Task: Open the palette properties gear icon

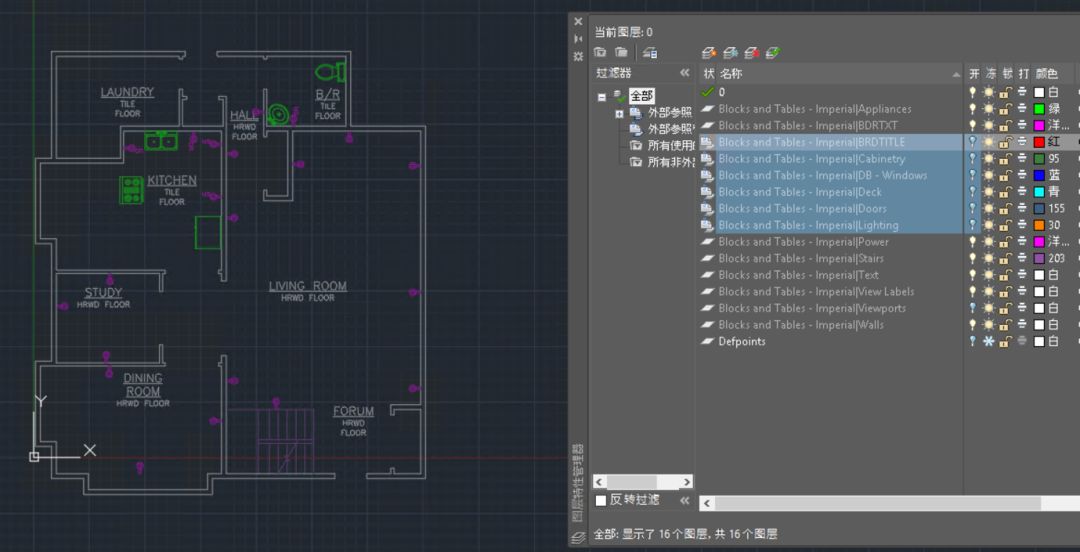Action: (578, 56)
